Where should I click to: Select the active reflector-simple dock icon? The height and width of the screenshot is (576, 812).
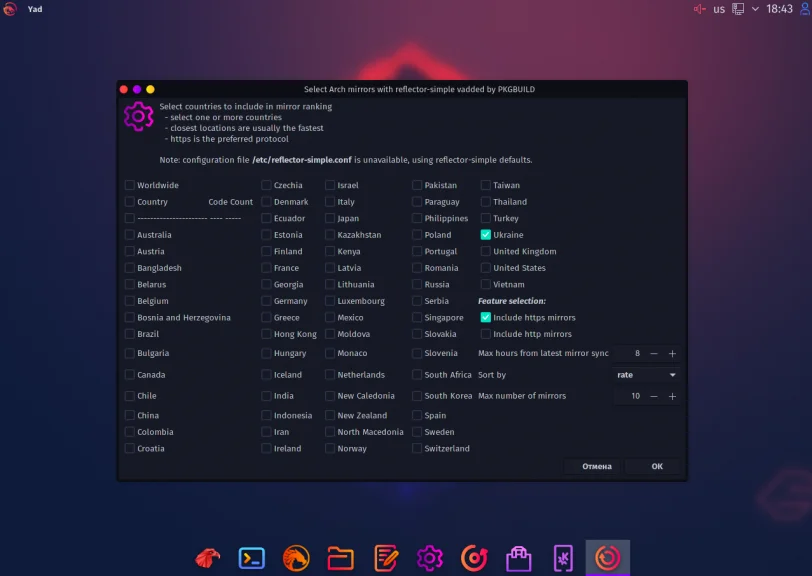pos(606,558)
